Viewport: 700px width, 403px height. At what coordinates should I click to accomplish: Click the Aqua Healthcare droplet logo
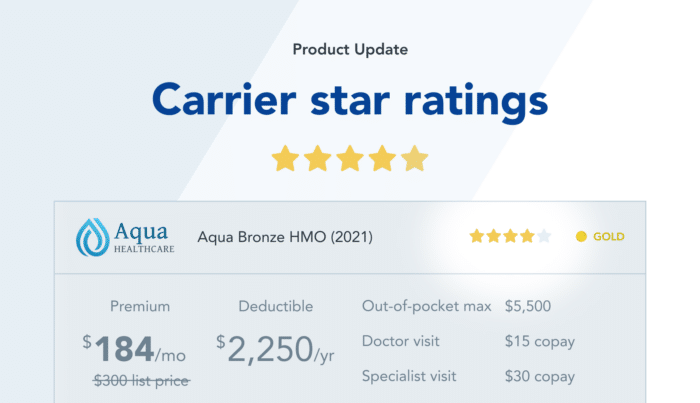tap(92, 237)
